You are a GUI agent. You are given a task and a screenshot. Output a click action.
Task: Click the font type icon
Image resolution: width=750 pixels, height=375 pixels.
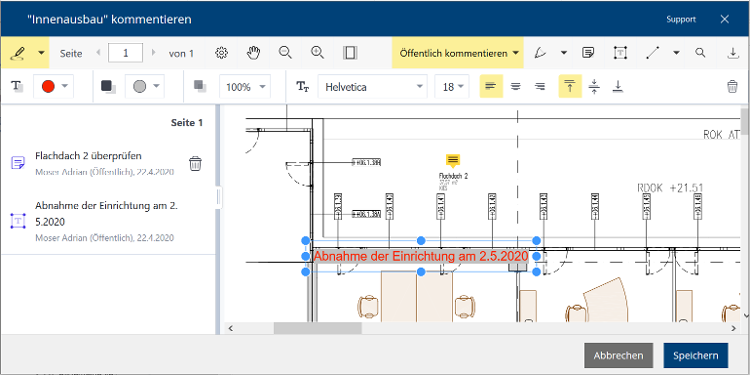tap(302, 87)
